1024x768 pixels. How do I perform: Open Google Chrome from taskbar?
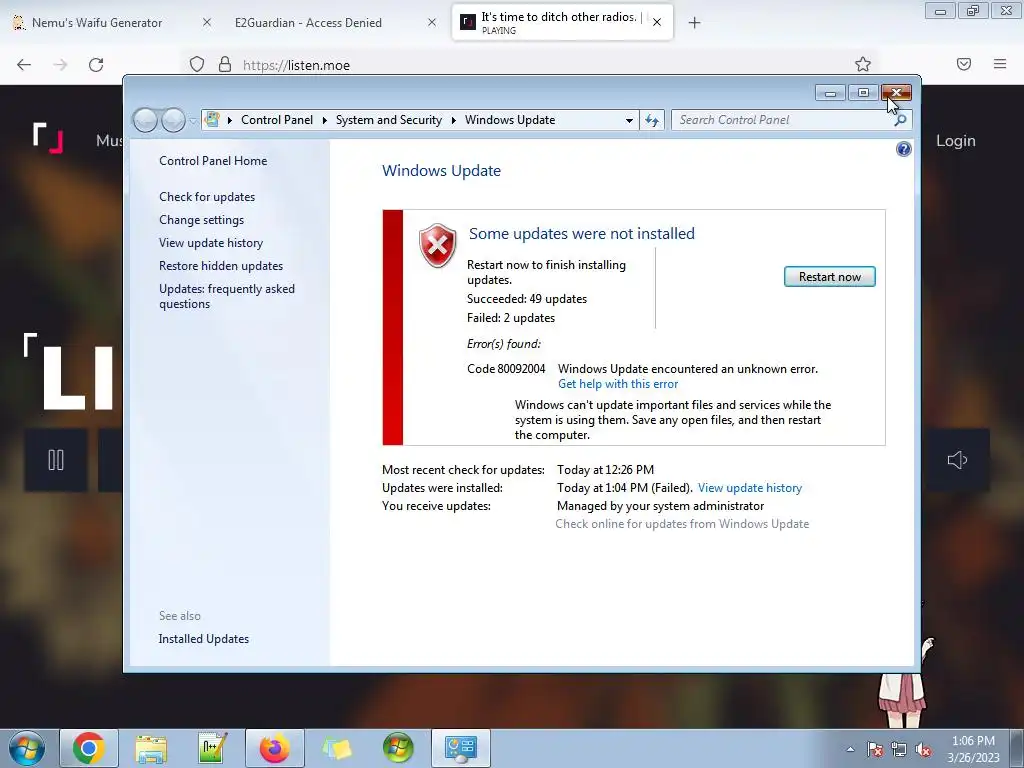coord(89,748)
